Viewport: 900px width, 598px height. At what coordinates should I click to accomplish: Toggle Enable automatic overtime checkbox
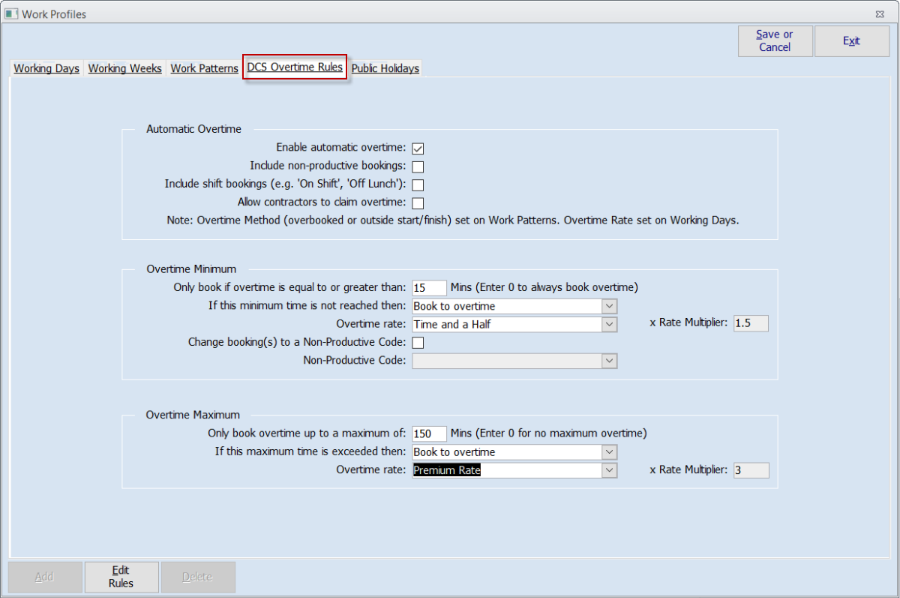[418, 149]
